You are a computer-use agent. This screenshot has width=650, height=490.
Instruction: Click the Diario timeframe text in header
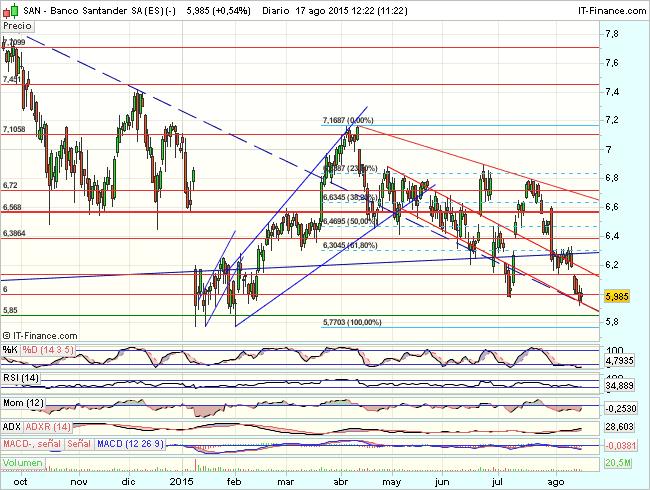[x=276, y=11]
